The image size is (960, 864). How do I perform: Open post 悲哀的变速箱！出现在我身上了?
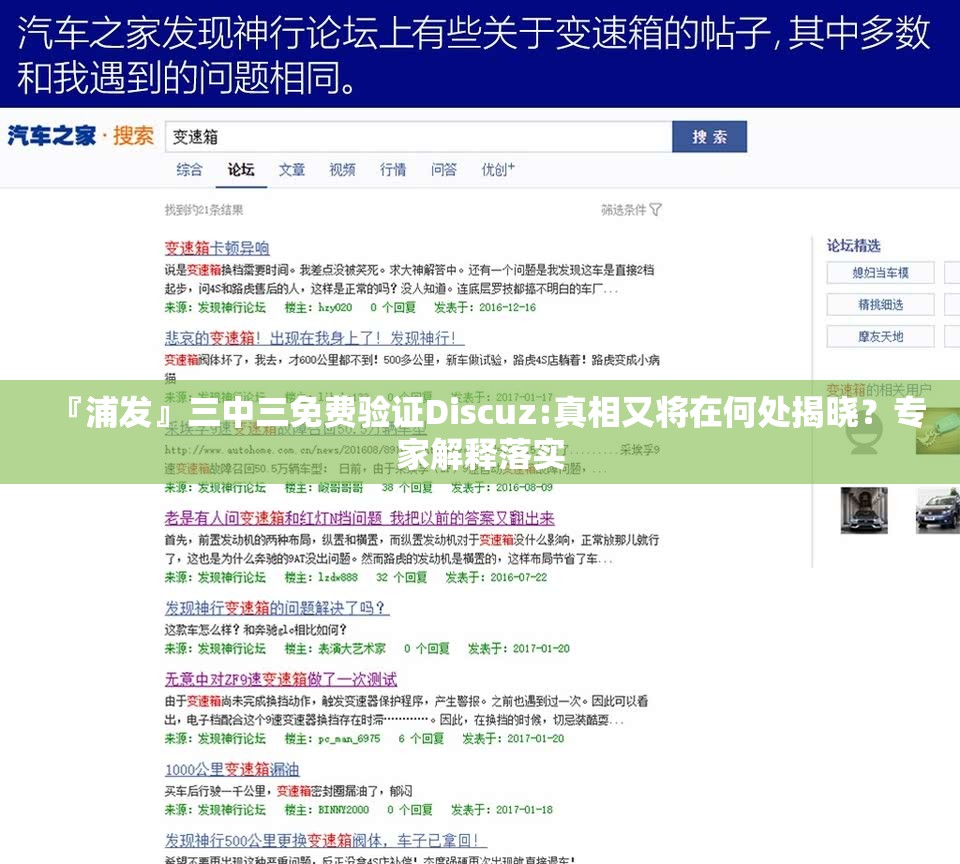tap(314, 338)
